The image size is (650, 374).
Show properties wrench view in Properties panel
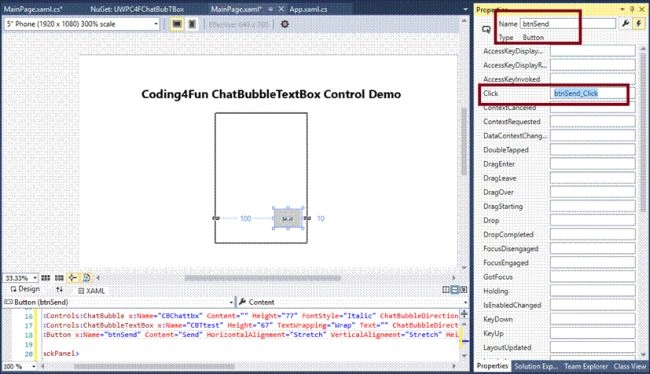pos(626,24)
